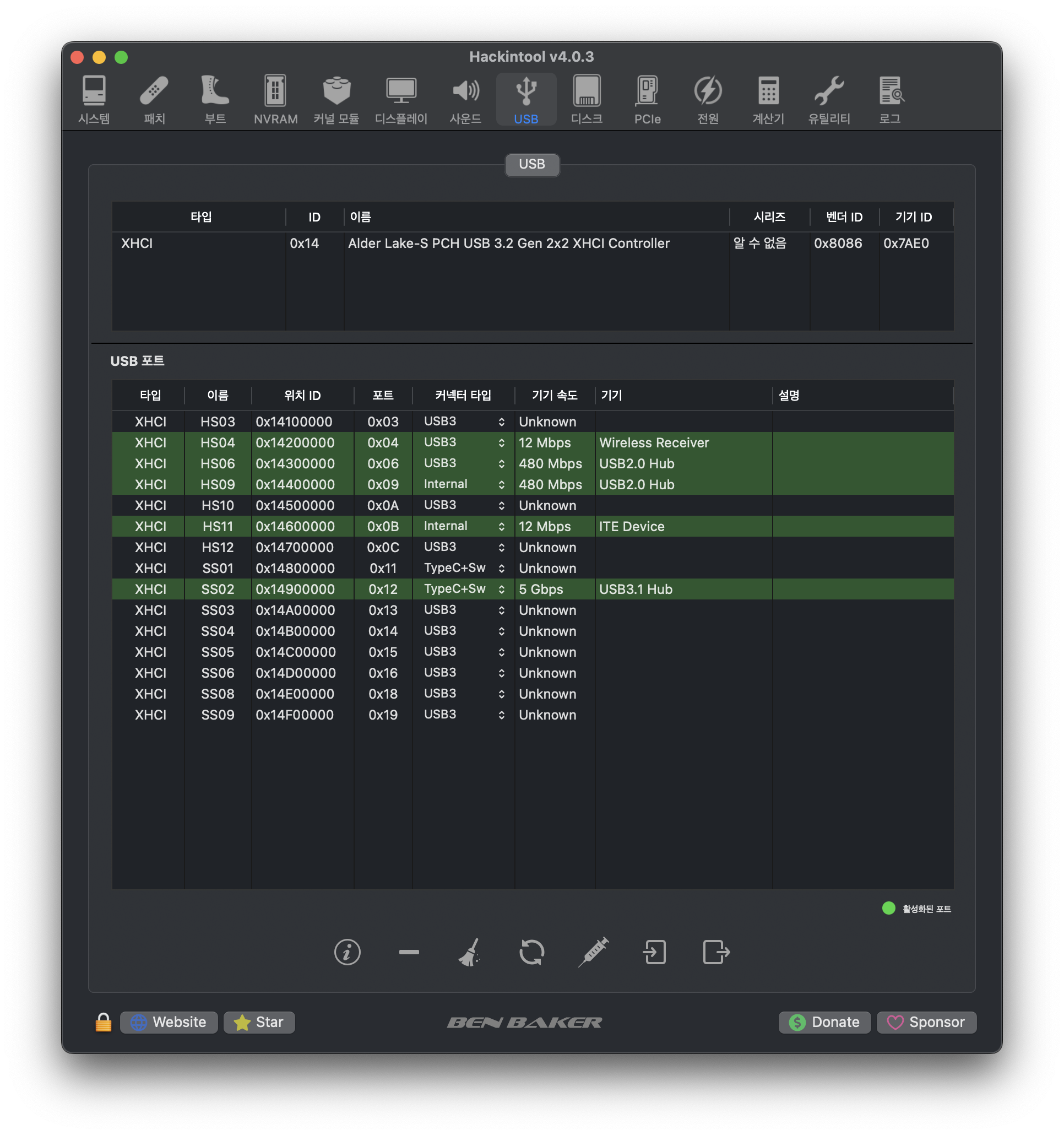Open the 패치 (Patch) toolbar tab

154,99
